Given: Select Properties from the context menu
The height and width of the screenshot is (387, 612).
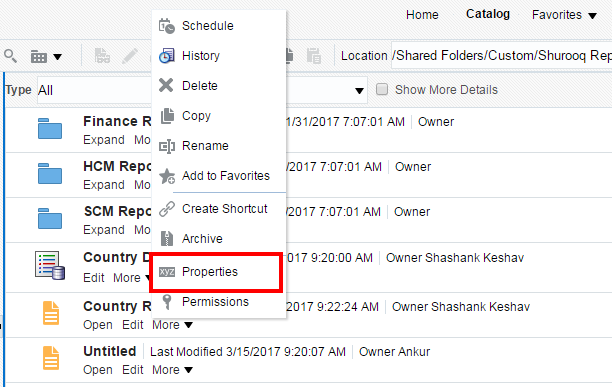Looking at the screenshot, I should tap(210, 272).
